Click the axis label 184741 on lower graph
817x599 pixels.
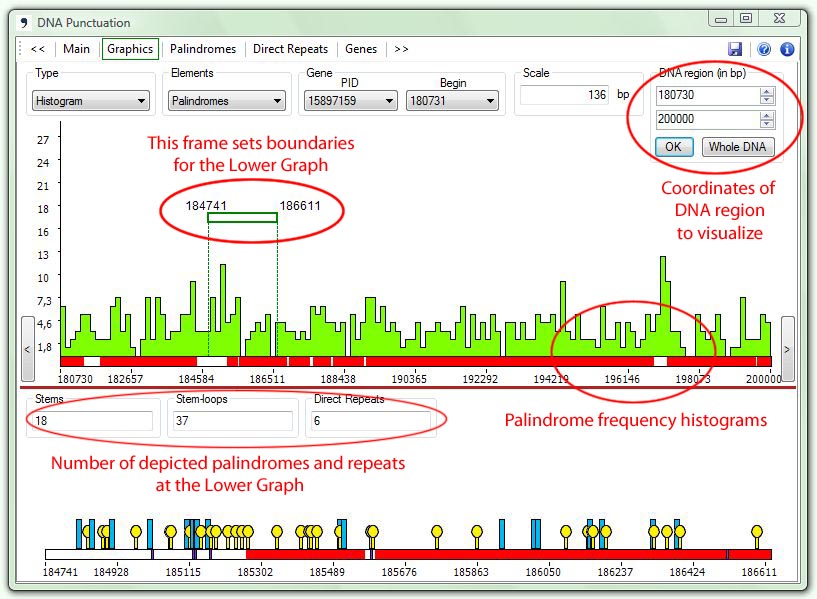click(60, 572)
